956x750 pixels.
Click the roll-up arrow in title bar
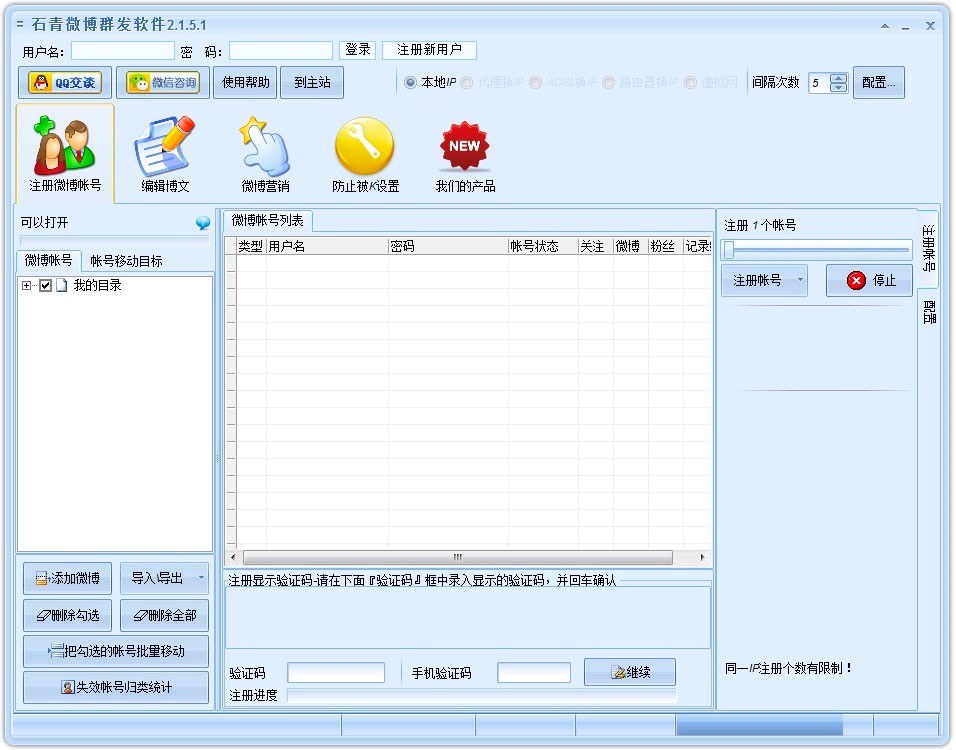point(885,26)
